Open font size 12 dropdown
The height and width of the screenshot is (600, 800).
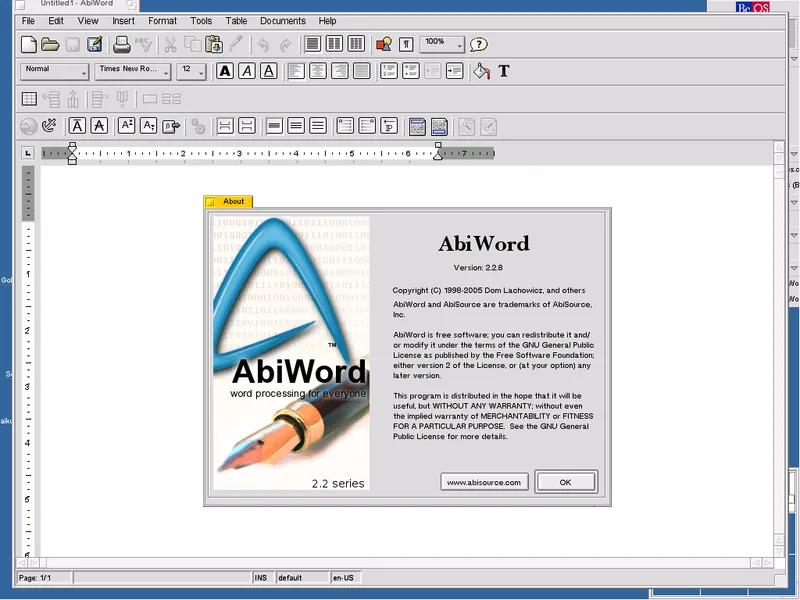click(x=191, y=71)
